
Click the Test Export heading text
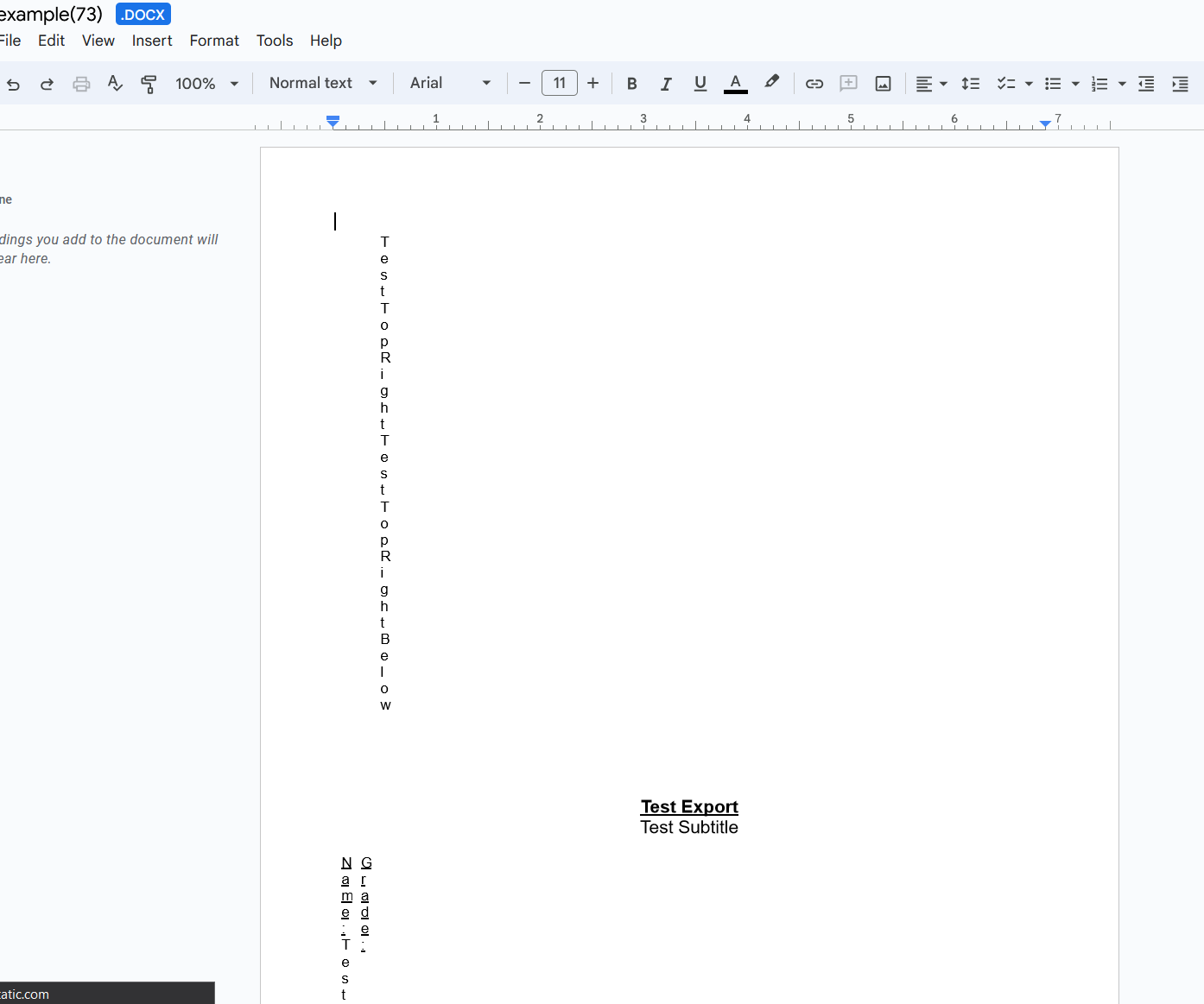pyautogui.click(x=689, y=806)
